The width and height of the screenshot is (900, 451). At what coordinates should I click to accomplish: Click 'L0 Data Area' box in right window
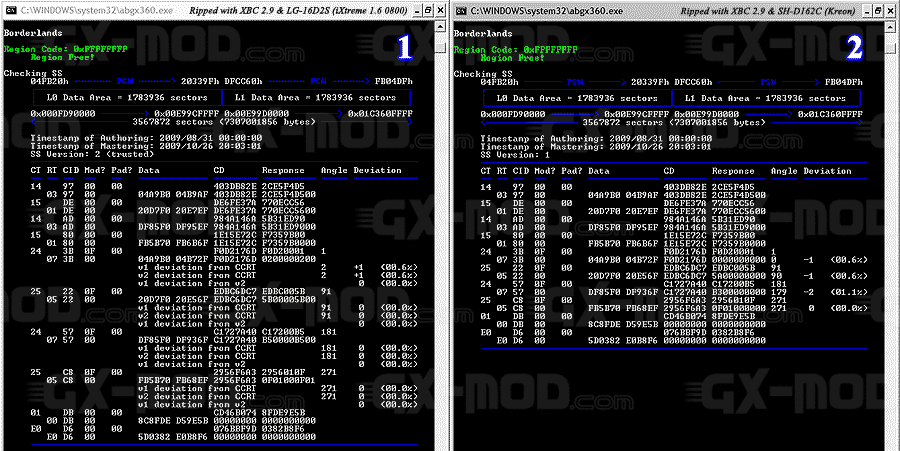pos(577,98)
